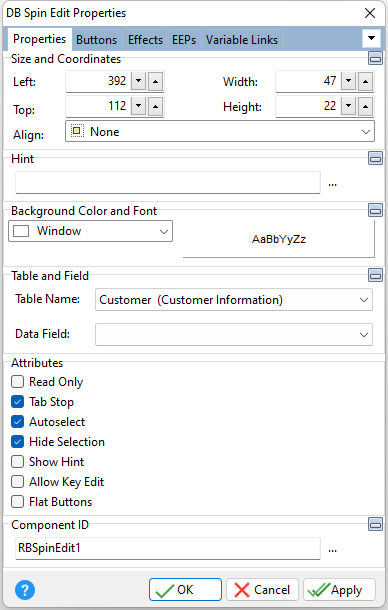This screenshot has width=388, height=610.
Task: Close the DB Spin Edit Properties dialog
Action: [370, 13]
